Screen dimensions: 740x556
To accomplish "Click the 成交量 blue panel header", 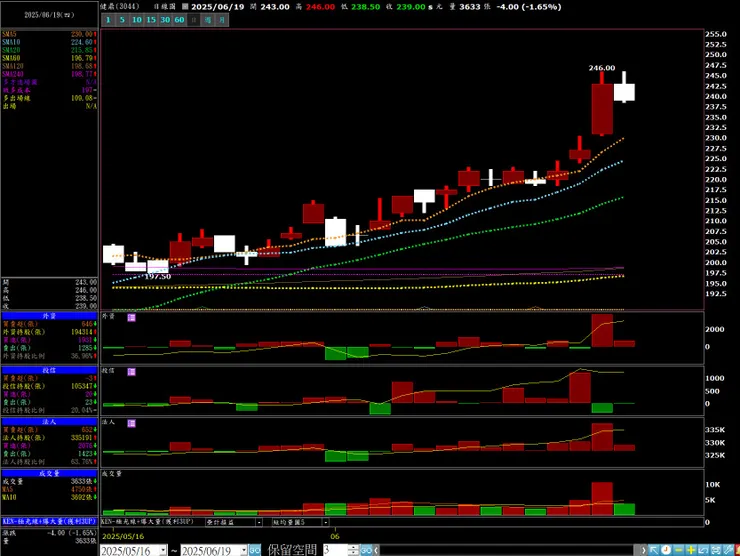I will click(x=49, y=473).
